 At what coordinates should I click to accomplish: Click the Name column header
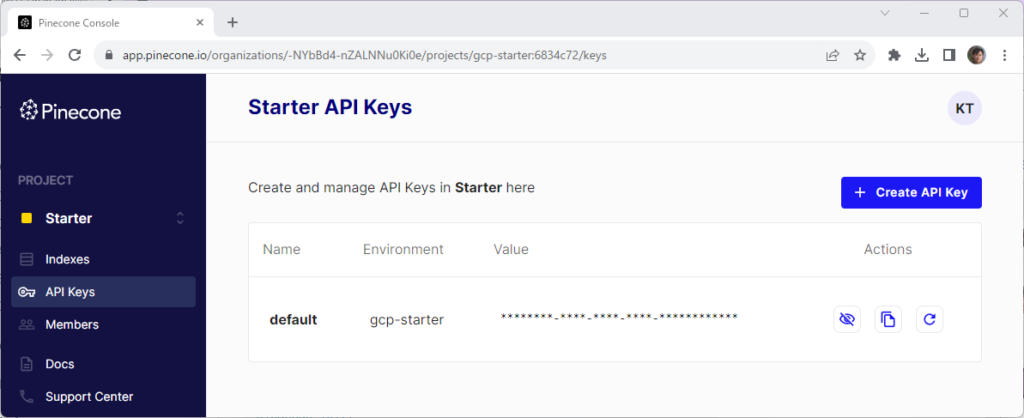click(281, 249)
